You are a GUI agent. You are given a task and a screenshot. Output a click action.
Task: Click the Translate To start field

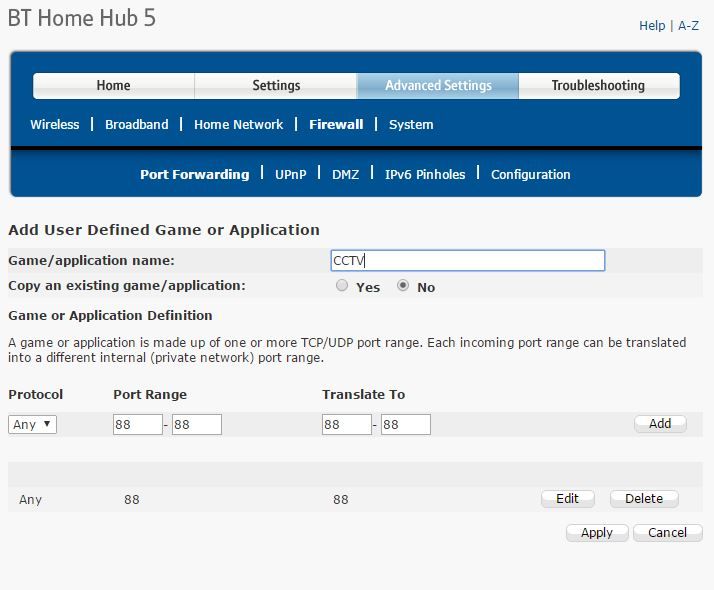(347, 424)
